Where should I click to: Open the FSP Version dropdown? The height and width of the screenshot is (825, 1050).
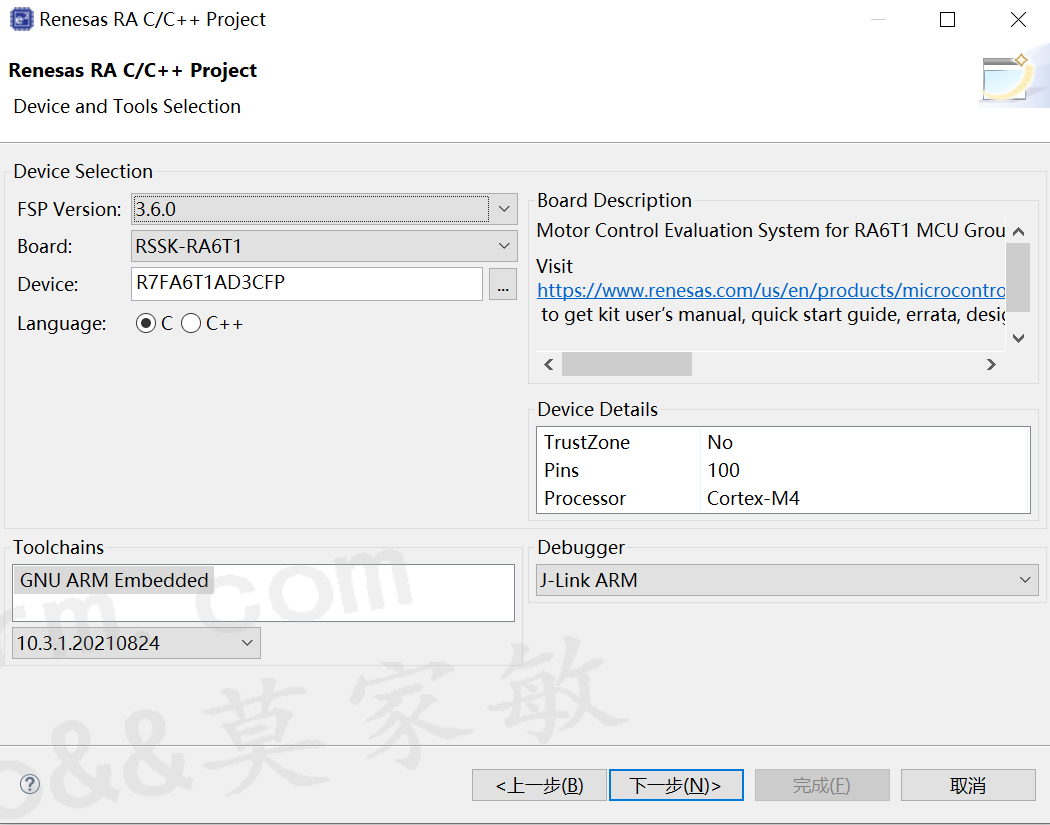pyautogui.click(x=324, y=209)
